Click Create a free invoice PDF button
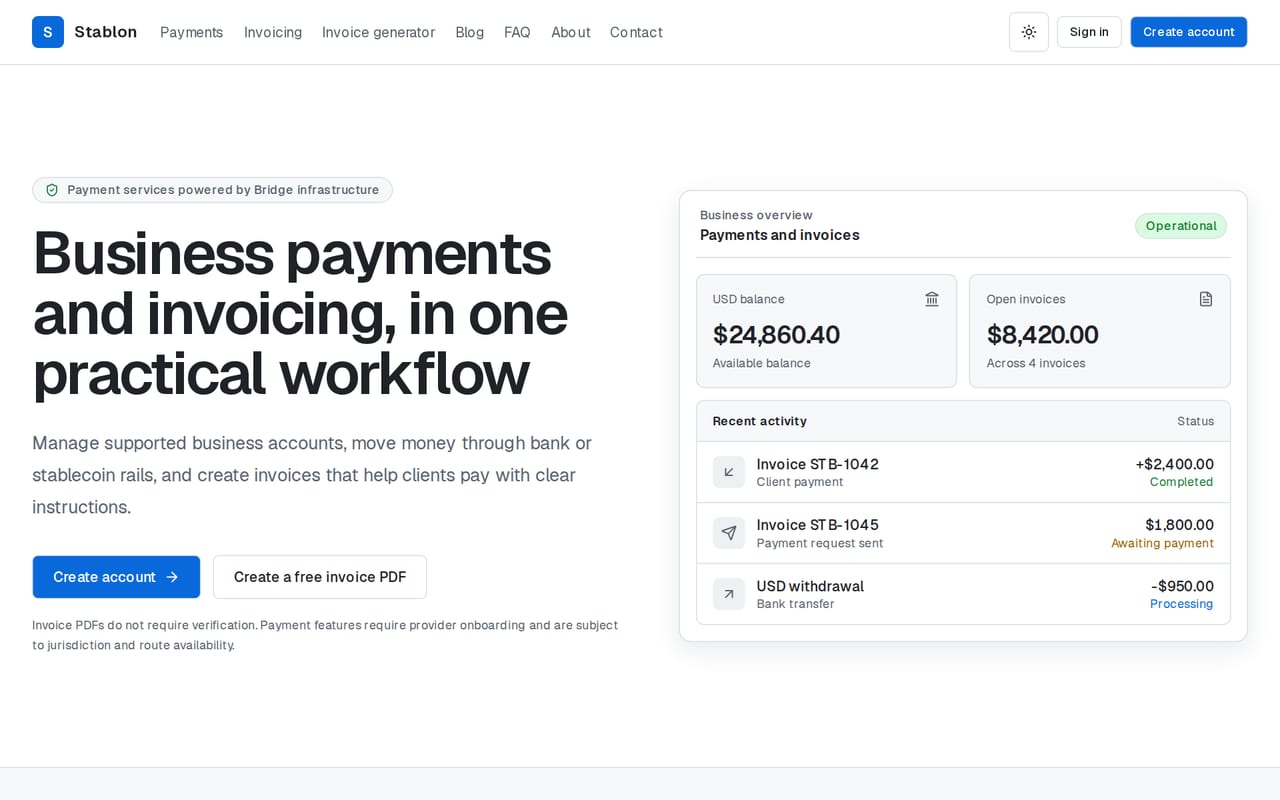Screen dimensions: 1280x800 coord(320,577)
